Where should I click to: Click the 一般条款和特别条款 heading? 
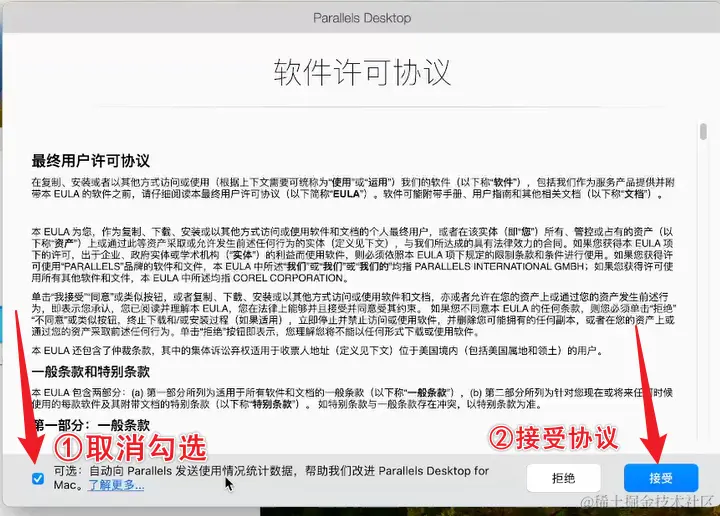pyautogui.click(x=90, y=371)
